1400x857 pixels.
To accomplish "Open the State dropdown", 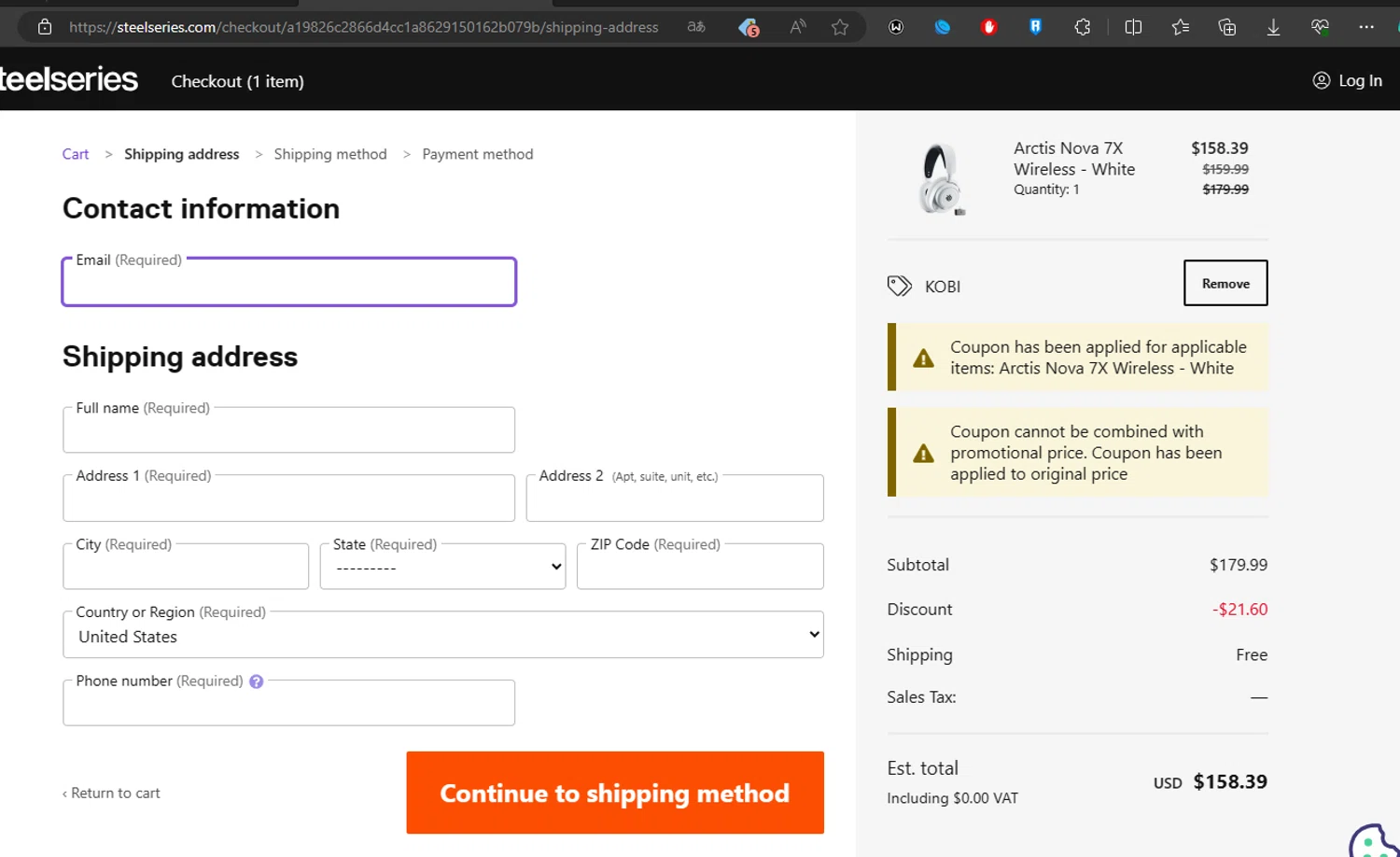I will (443, 567).
